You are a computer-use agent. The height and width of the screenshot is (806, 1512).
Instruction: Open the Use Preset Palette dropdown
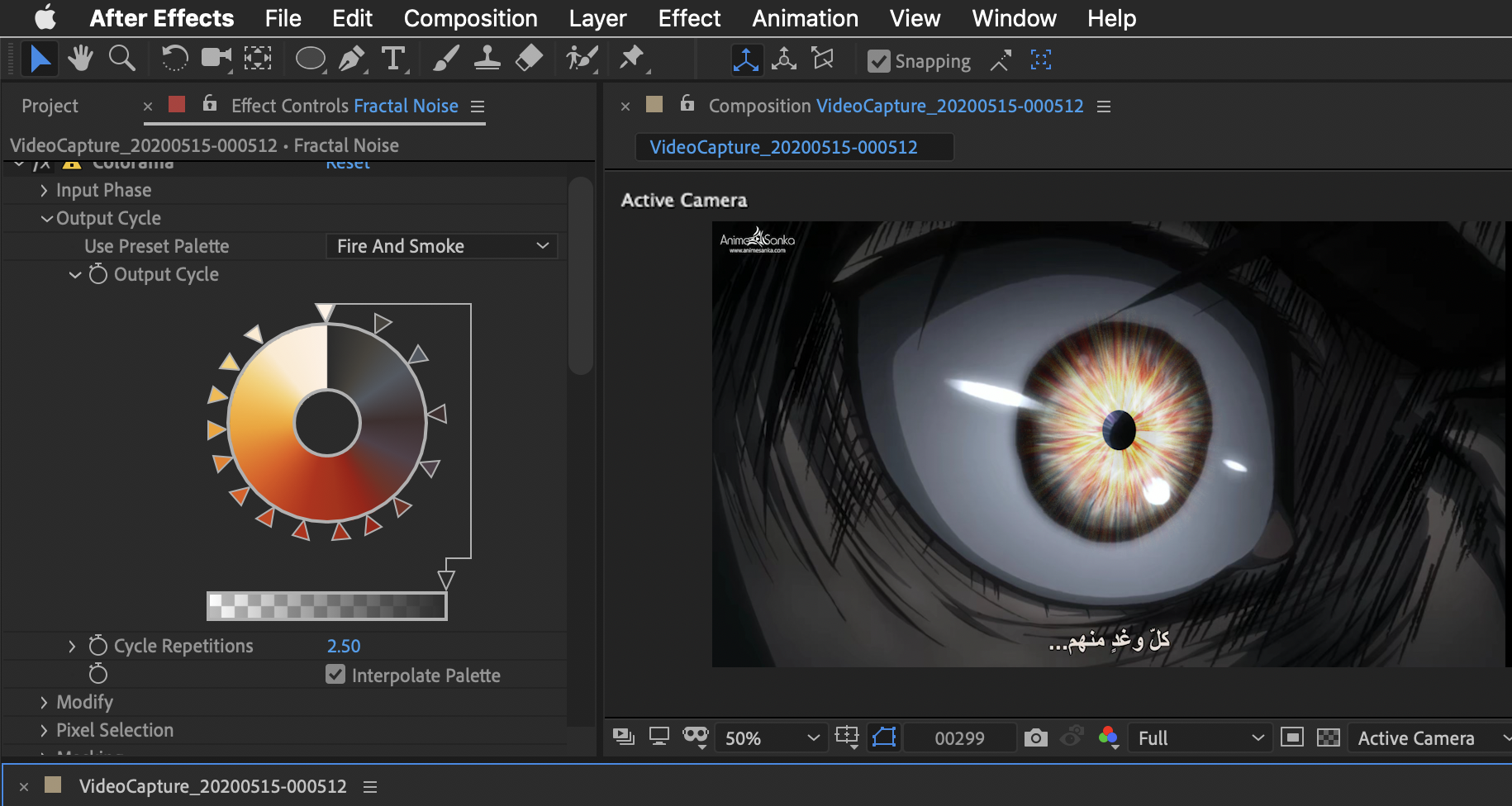[x=442, y=245]
